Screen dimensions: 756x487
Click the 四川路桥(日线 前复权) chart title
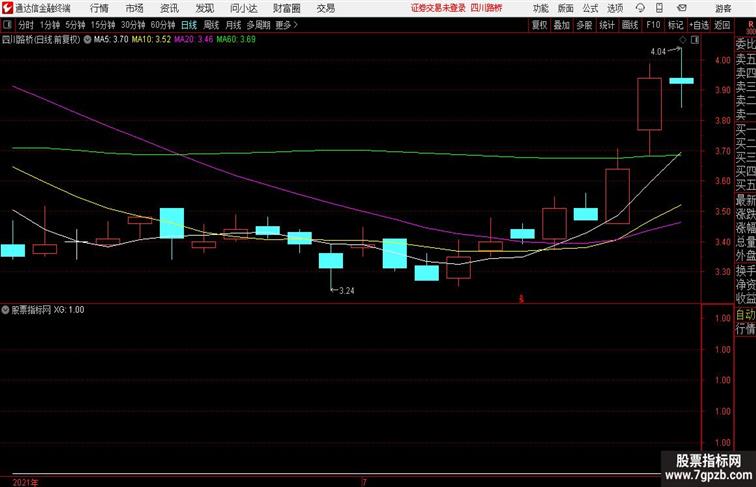[x=41, y=40]
